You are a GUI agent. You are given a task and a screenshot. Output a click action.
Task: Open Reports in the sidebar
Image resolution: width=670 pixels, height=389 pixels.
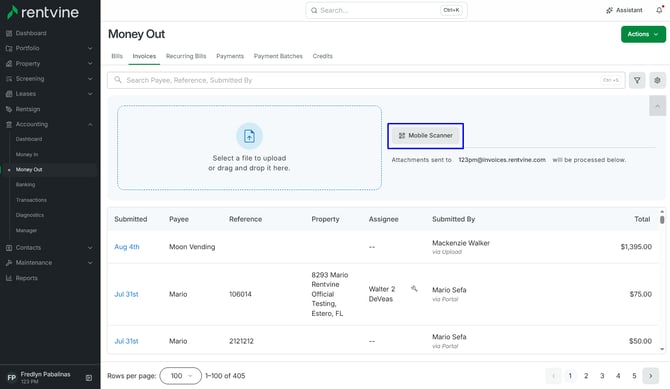pyautogui.click(x=26, y=278)
